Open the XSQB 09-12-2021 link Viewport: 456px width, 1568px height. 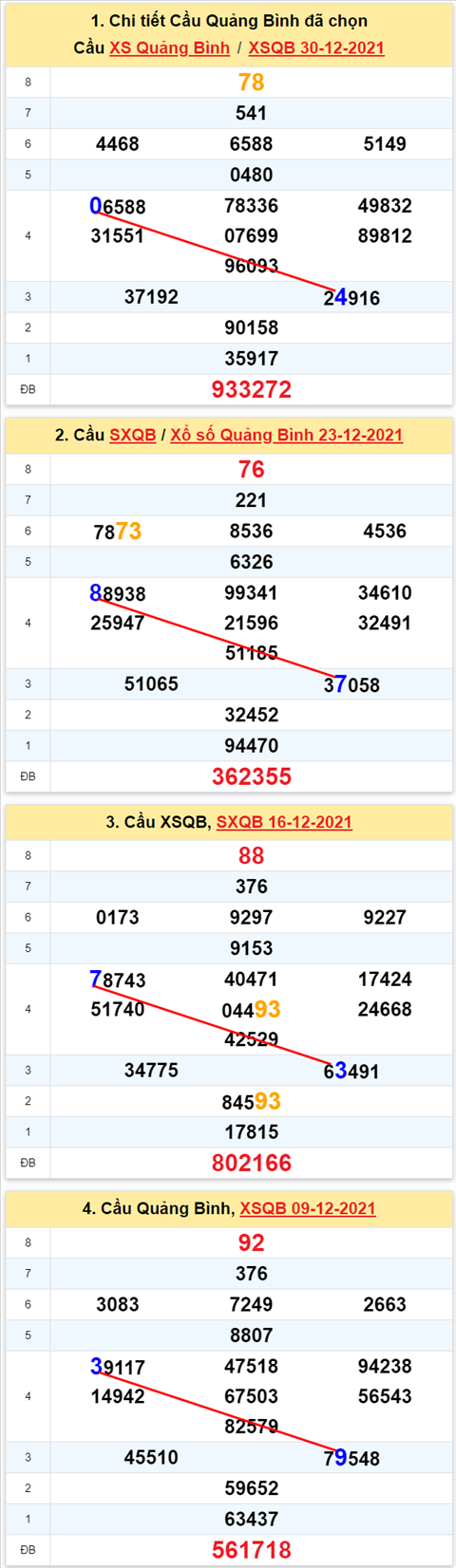(x=308, y=1208)
